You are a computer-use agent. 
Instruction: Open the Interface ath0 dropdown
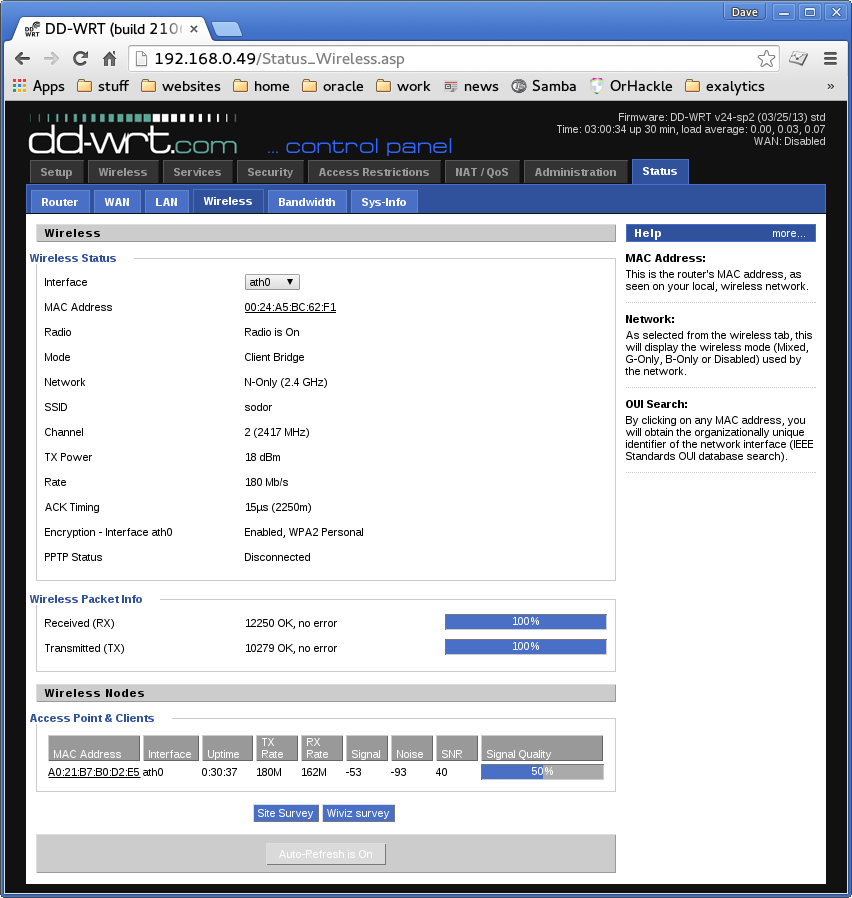[272, 282]
